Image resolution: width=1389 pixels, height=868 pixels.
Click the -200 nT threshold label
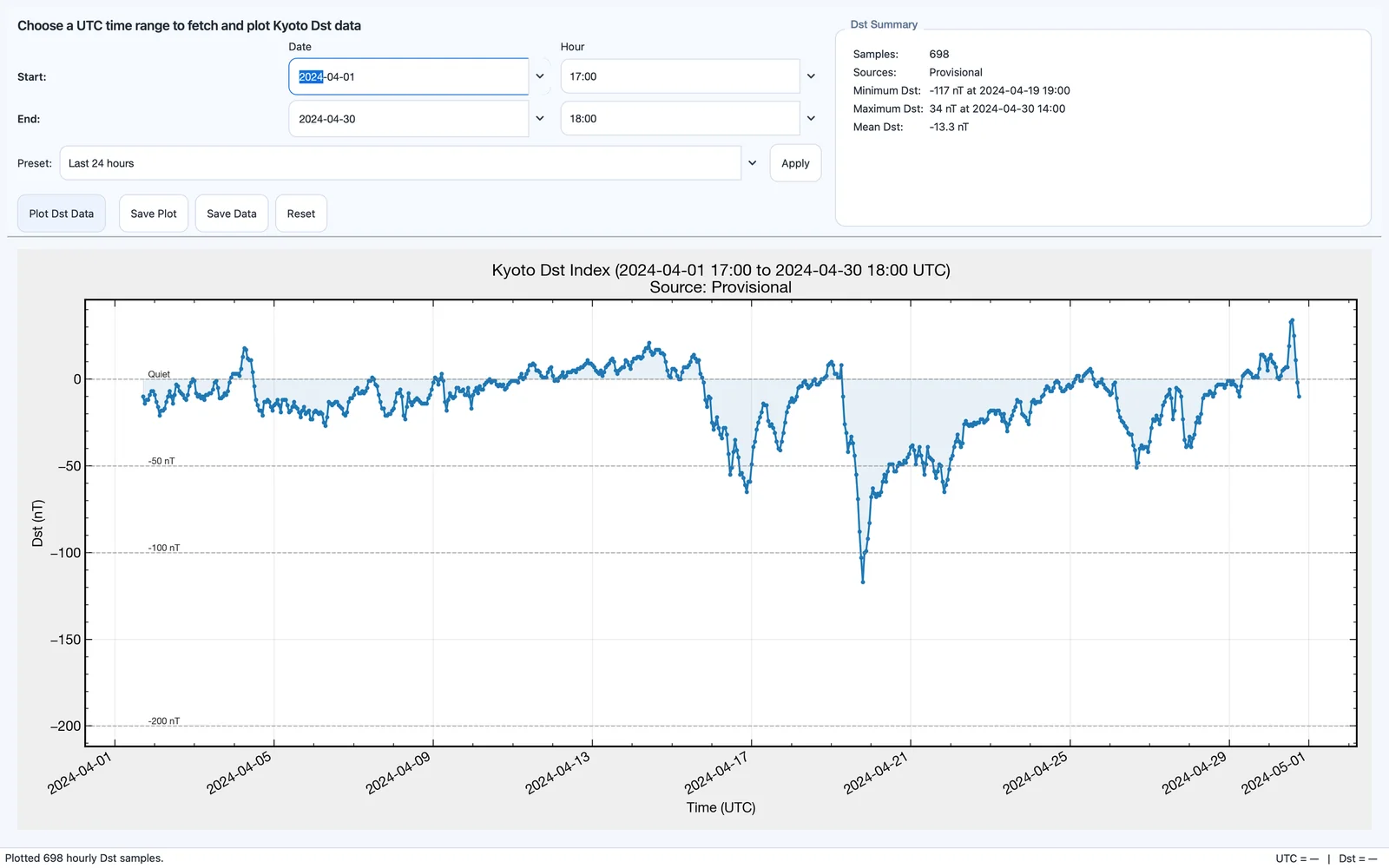[164, 721]
